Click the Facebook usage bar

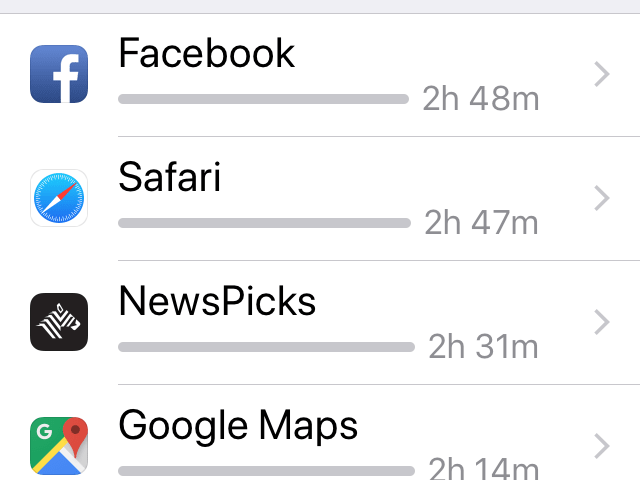(263, 99)
